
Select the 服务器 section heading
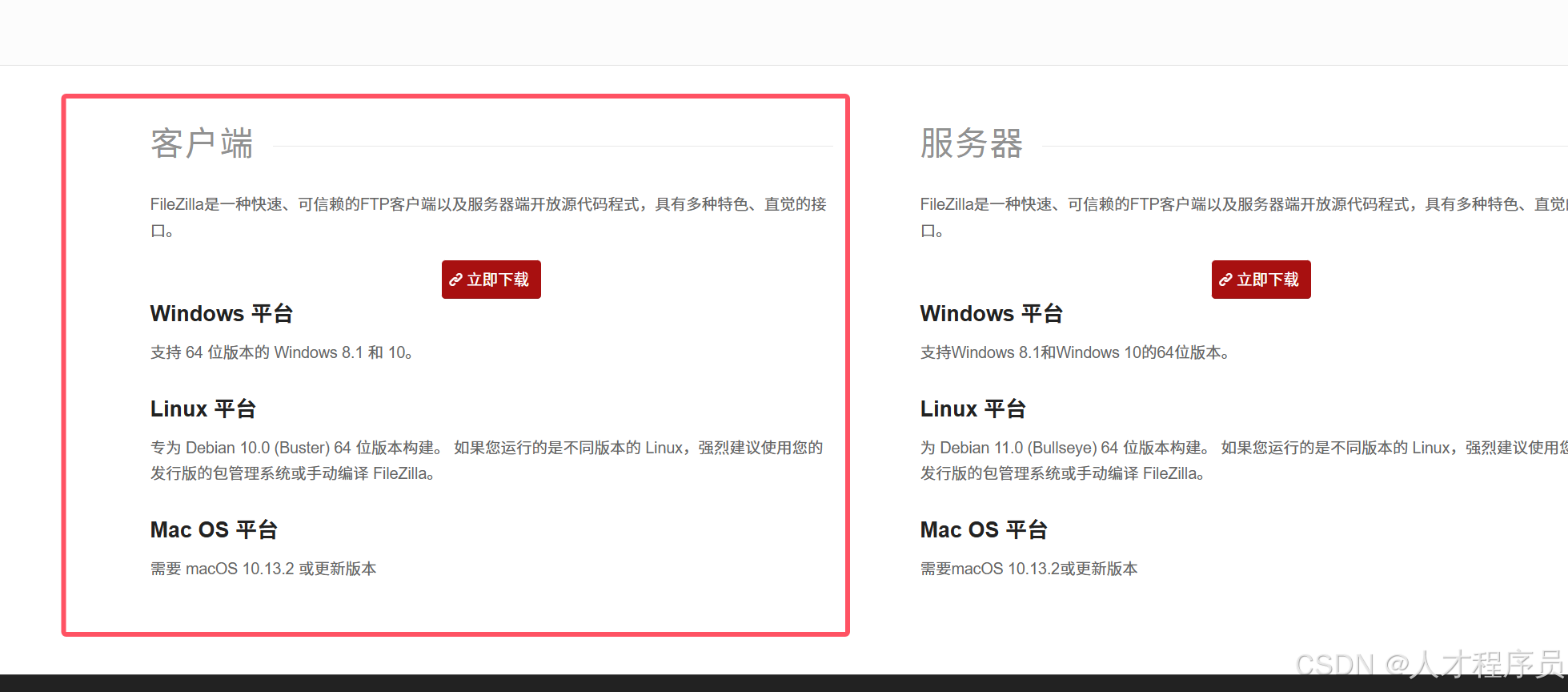972,144
